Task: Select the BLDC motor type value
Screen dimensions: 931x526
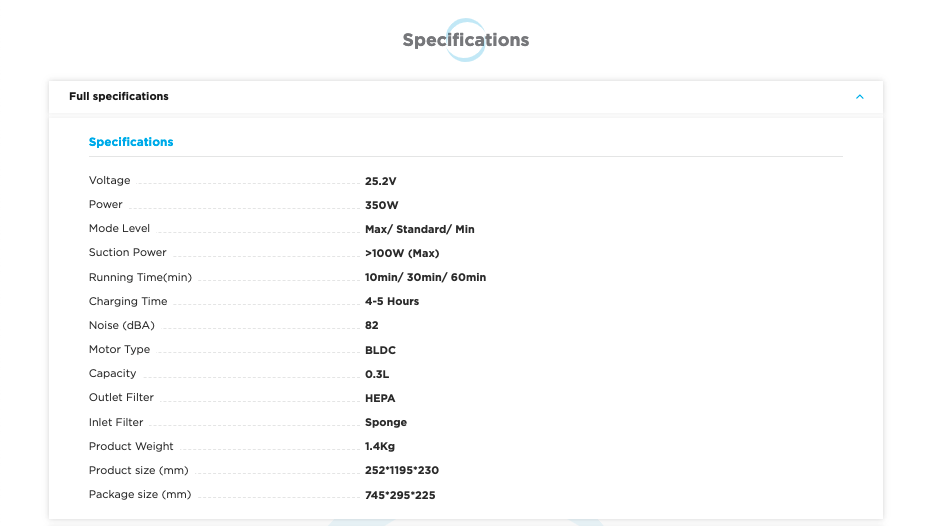Action: point(381,350)
